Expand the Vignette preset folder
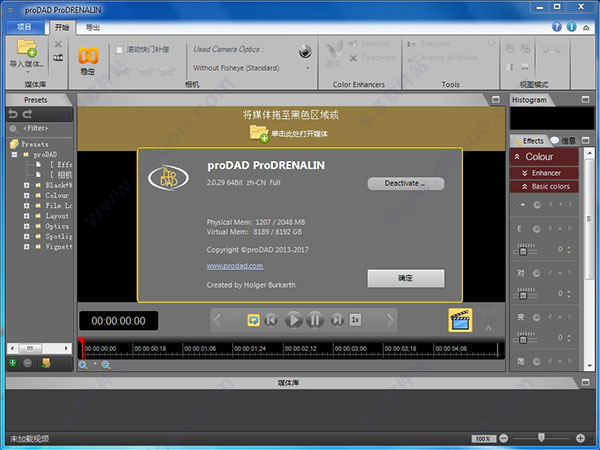This screenshot has width=600, height=450. (x=26, y=247)
